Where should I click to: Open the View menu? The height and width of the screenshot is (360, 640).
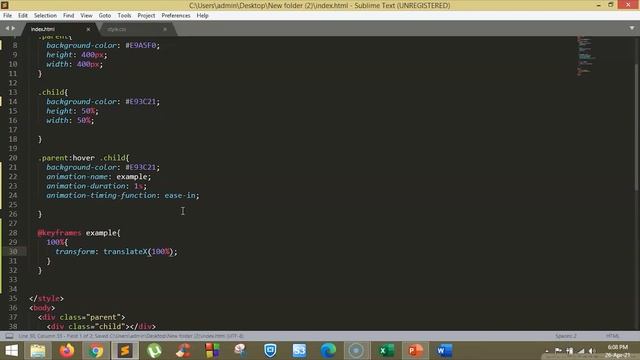click(x=86, y=16)
